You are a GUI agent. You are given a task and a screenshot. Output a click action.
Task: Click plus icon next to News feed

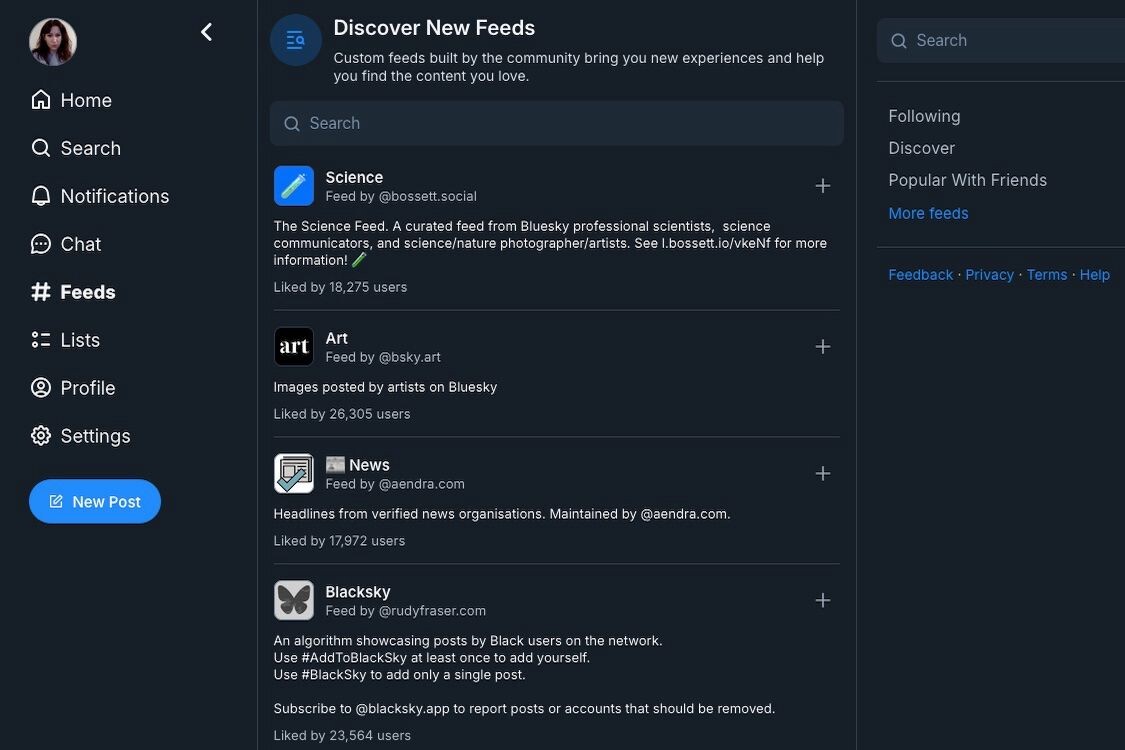[x=822, y=474]
